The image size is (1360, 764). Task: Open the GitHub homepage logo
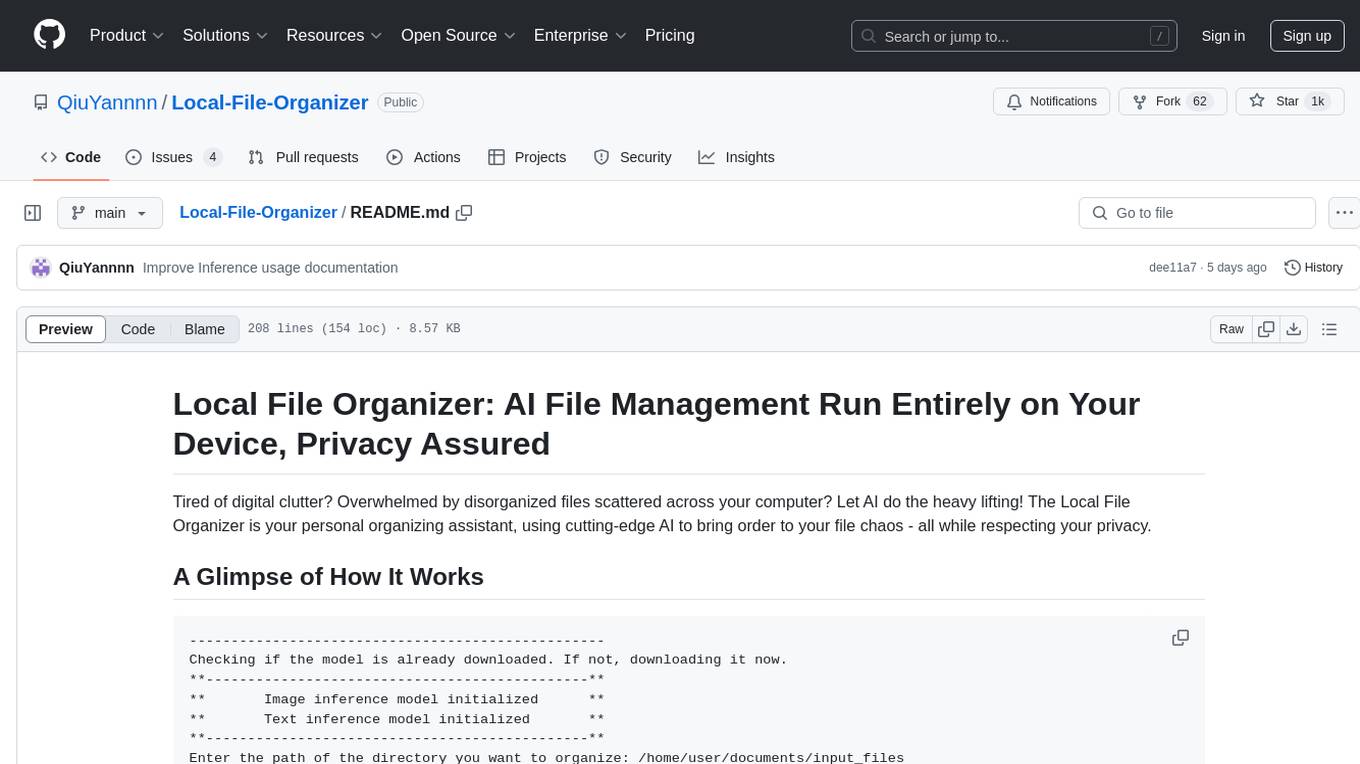coord(49,35)
